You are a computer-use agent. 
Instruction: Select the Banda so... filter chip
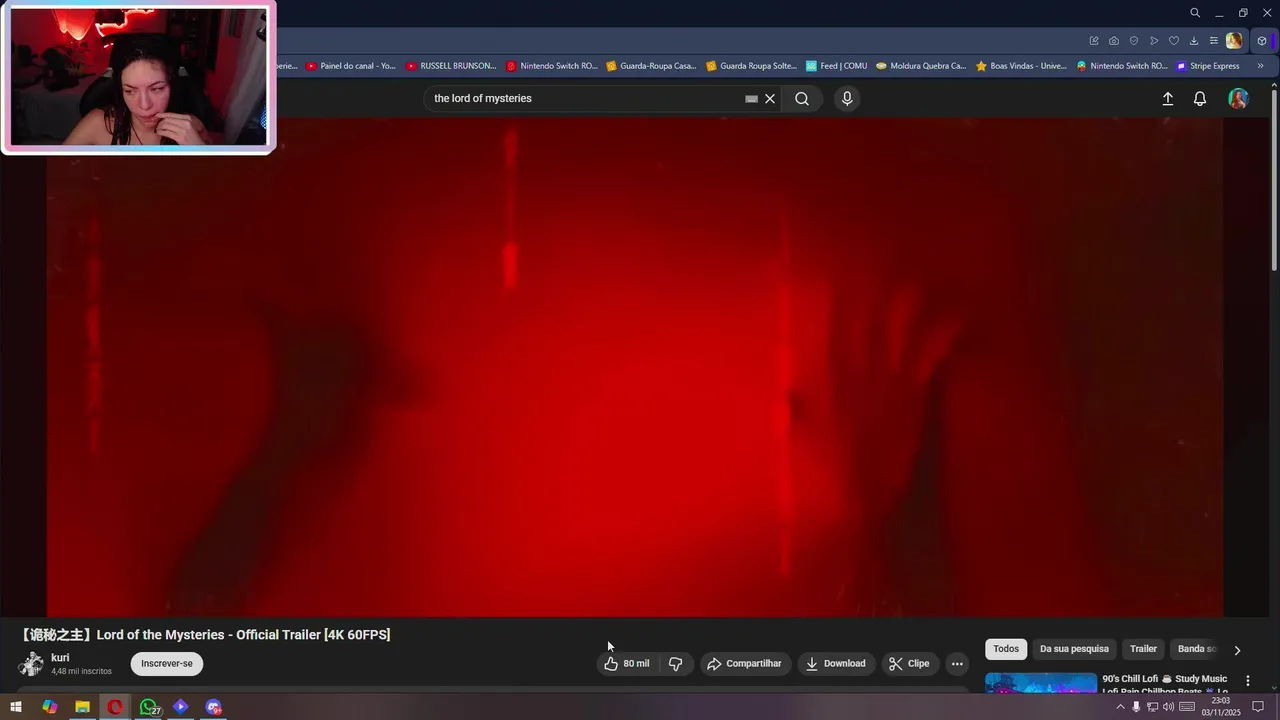click(x=1197, y=649)
